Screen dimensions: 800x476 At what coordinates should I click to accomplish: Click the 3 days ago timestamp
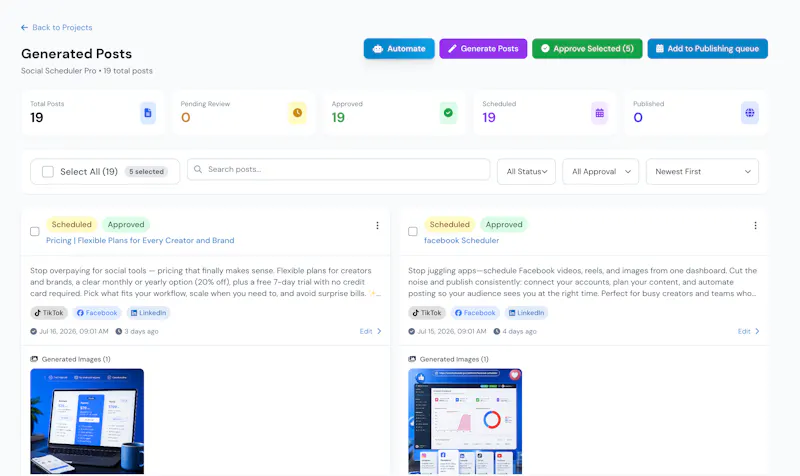pyautogui.click(x=137, y=331)
